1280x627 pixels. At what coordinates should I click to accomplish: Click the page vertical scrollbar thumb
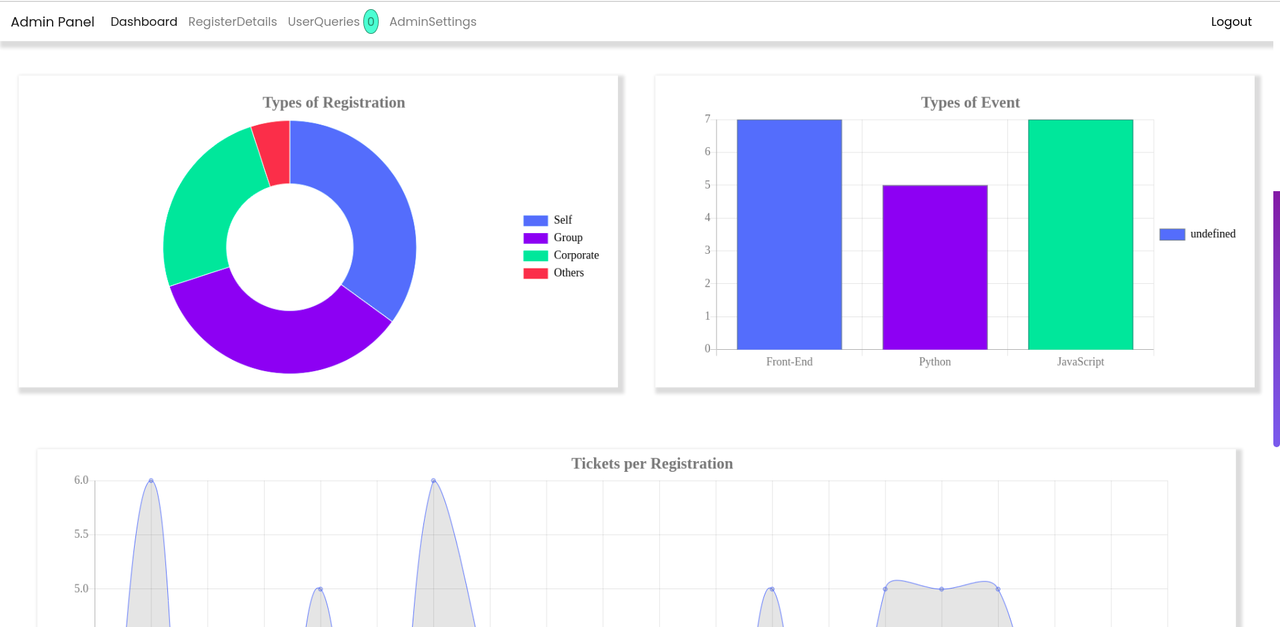[x=1276, y=318]
